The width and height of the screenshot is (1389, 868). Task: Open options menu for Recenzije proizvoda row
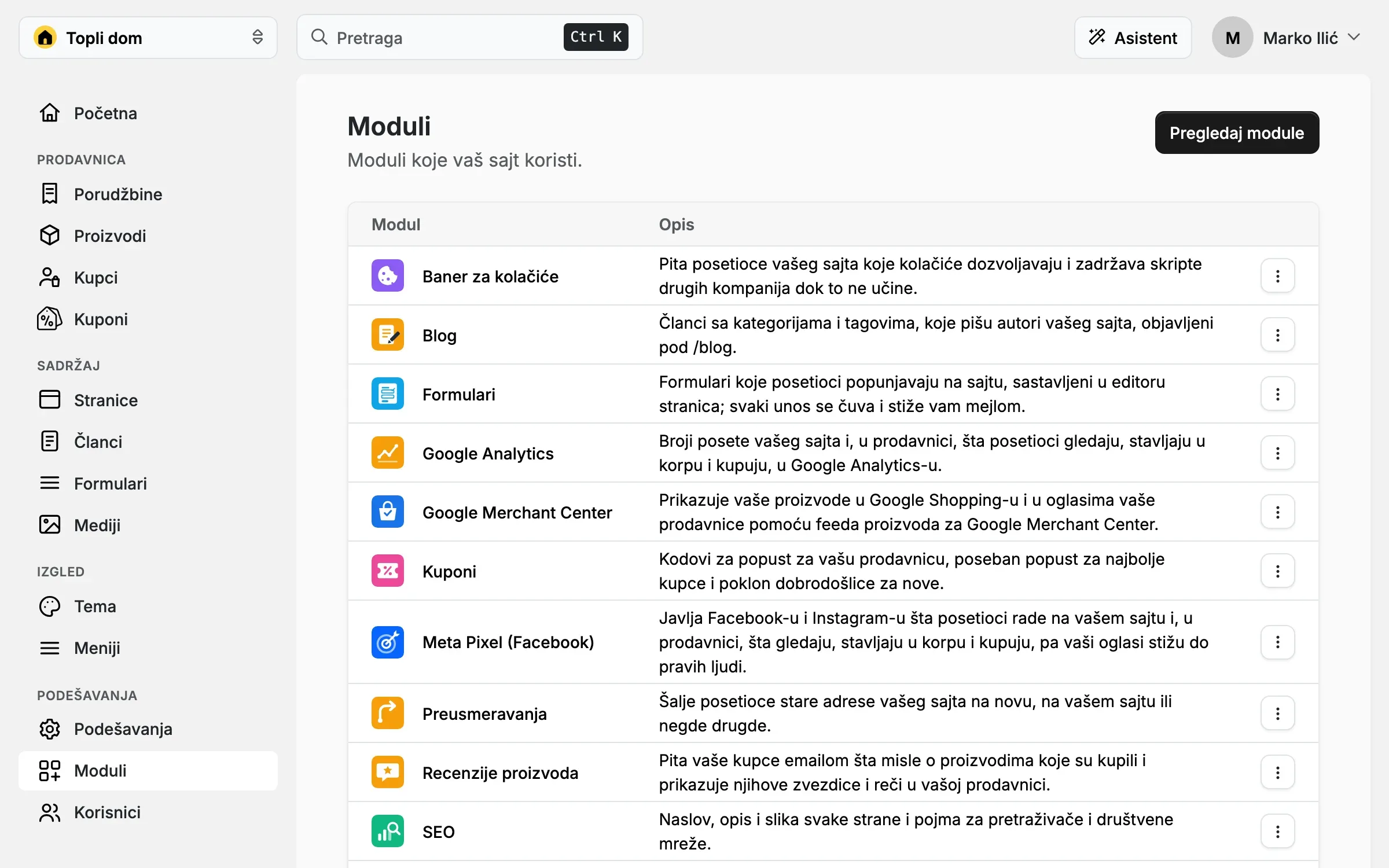point(1277,773)
